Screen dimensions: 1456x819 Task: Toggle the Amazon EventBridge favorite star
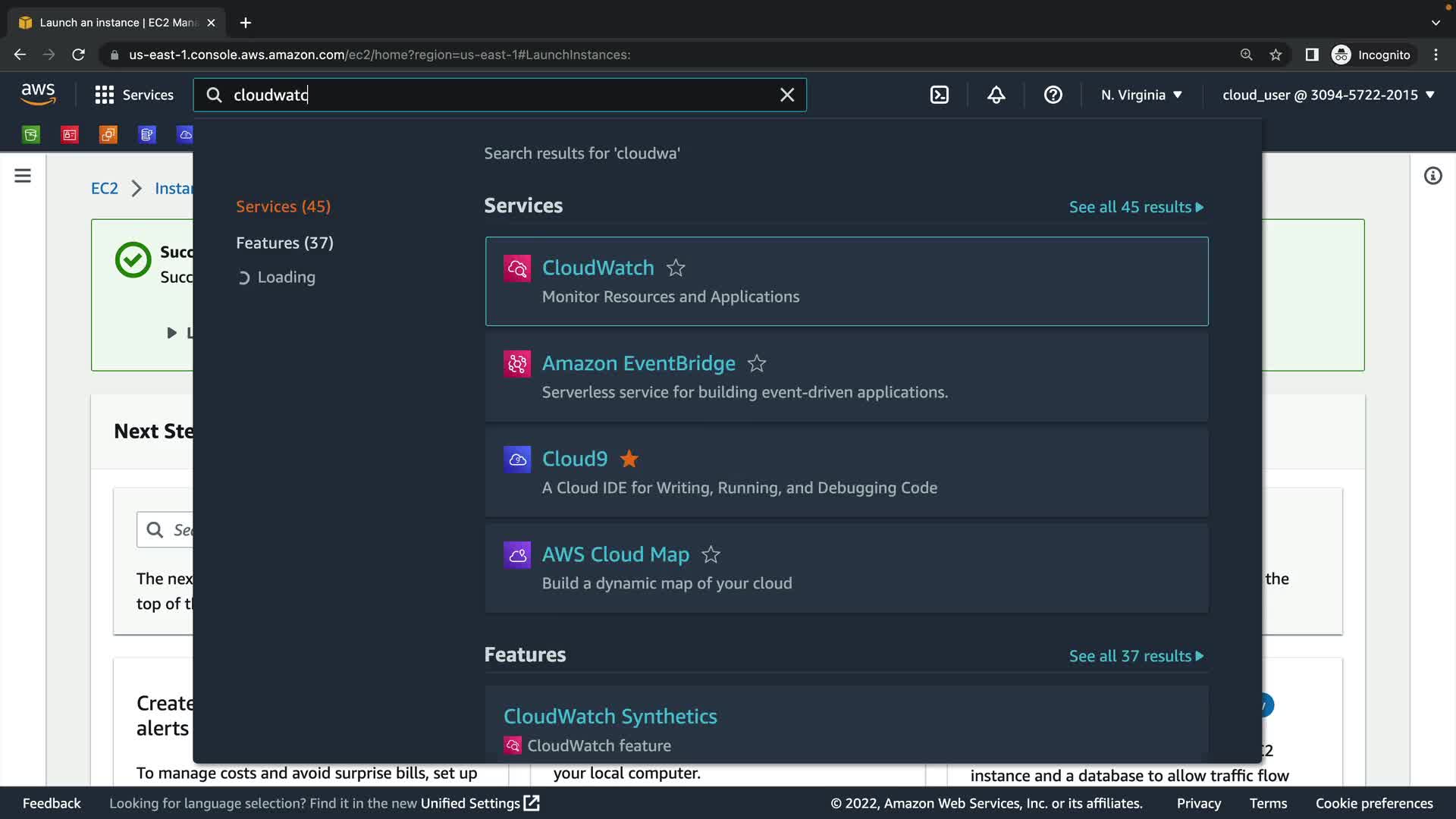pos(756,364)
